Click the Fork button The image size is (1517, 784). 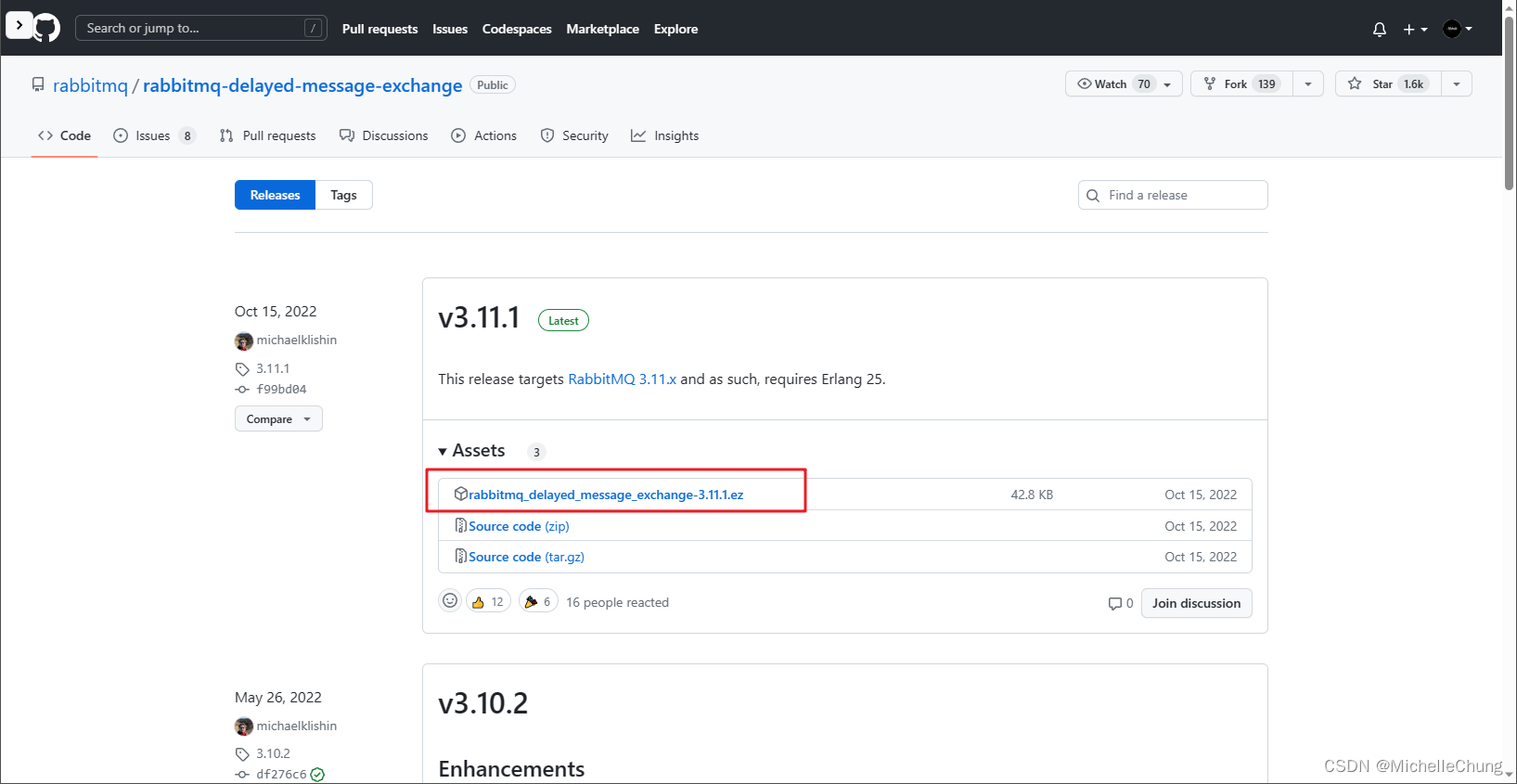[1241, 84]
